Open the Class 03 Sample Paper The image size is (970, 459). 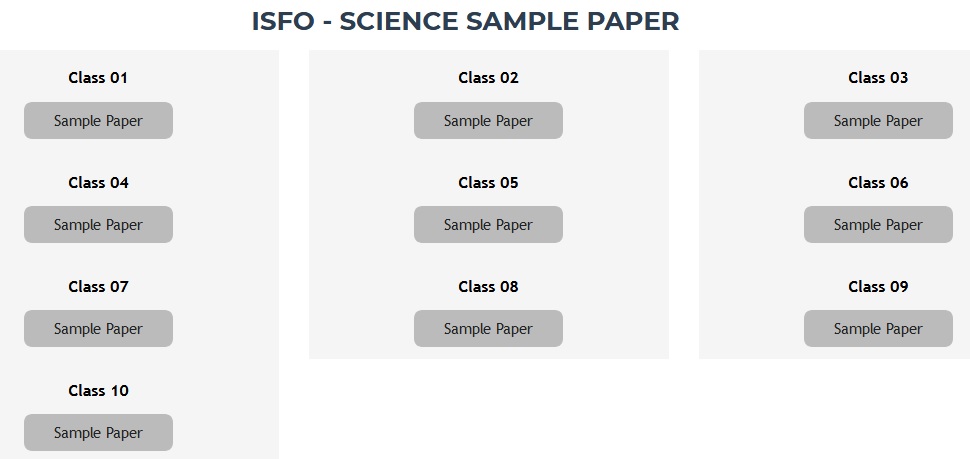(x=878, y=121)
